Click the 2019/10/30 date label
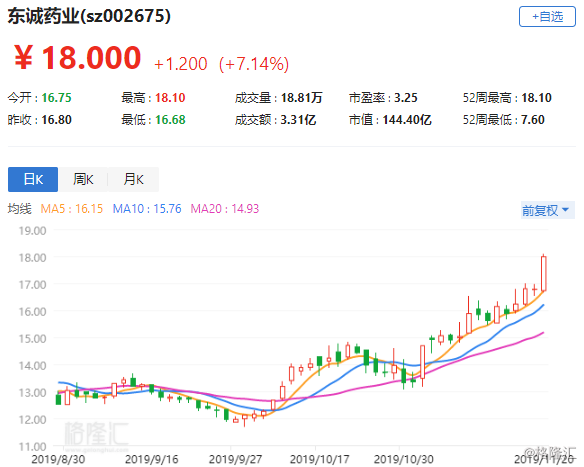Viewport: 584px width, 467px height. tap(404, 460)
